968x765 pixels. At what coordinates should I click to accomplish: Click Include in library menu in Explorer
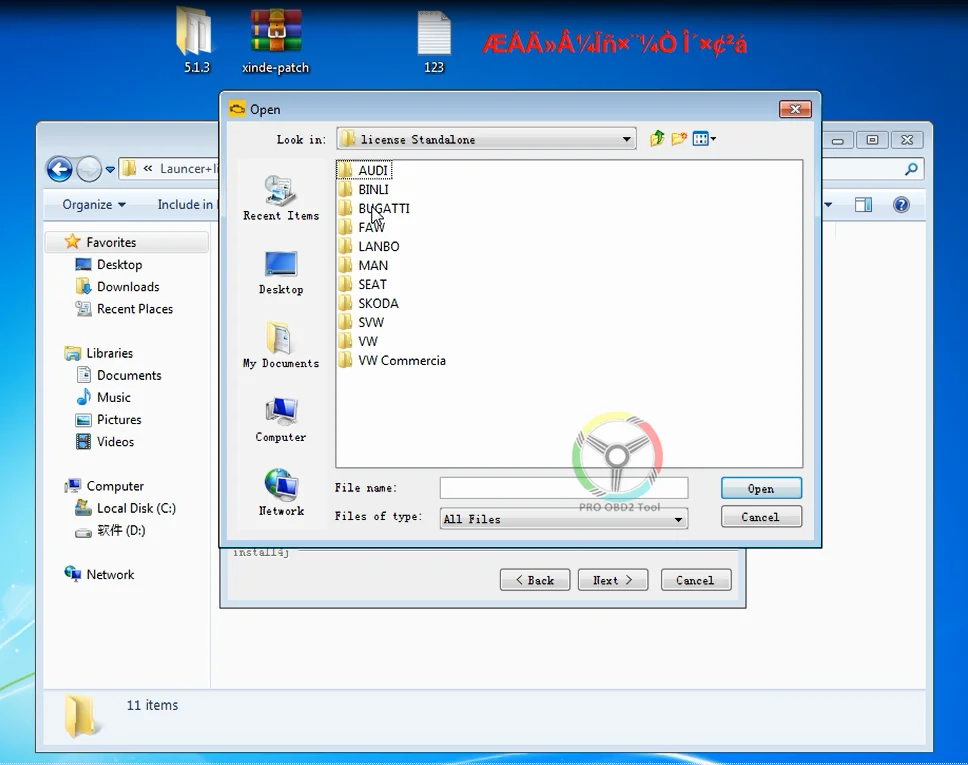click(185, 204)
